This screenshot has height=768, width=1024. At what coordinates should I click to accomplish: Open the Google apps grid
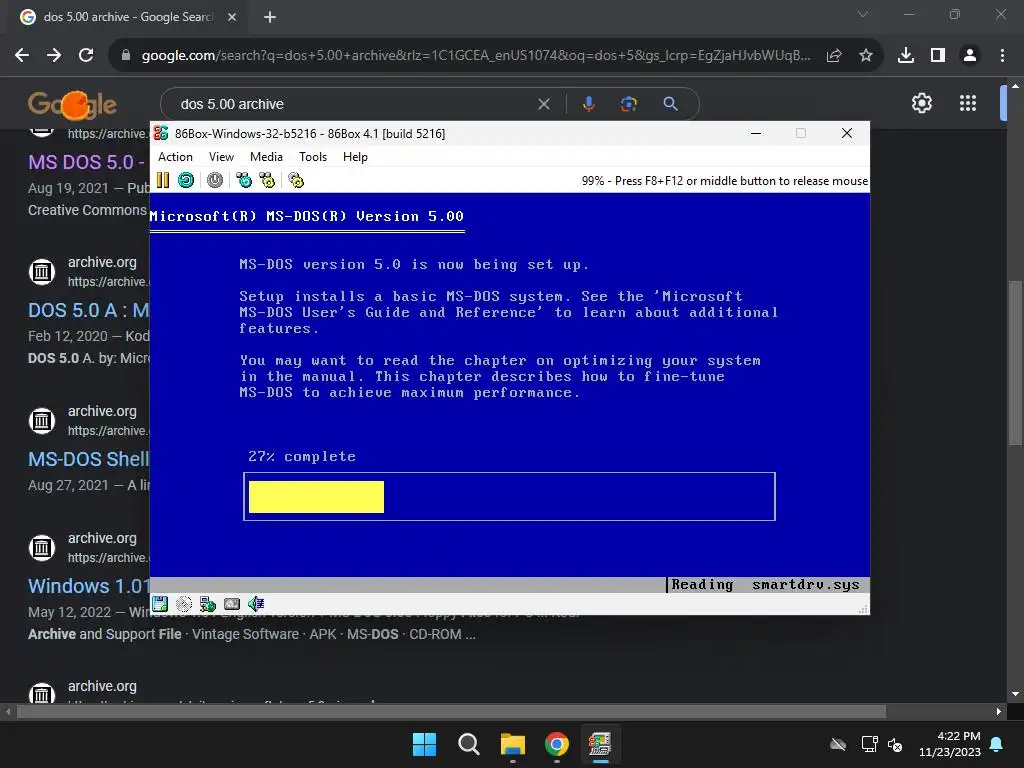click(x=968, y=103)
